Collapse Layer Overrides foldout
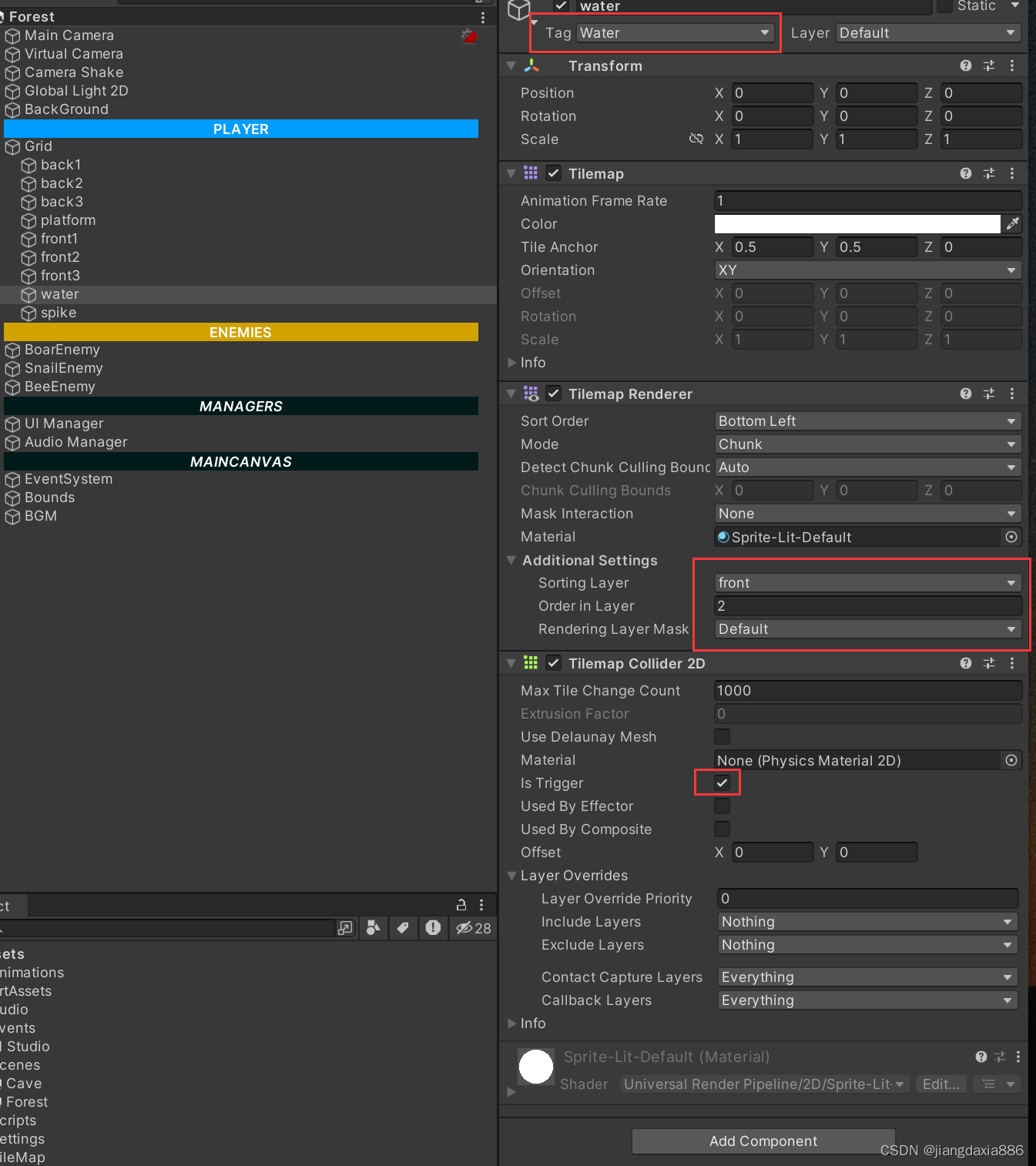The width and height of the screenshot is (1036, 1166). pyautogui.click(x=511, y=876)
